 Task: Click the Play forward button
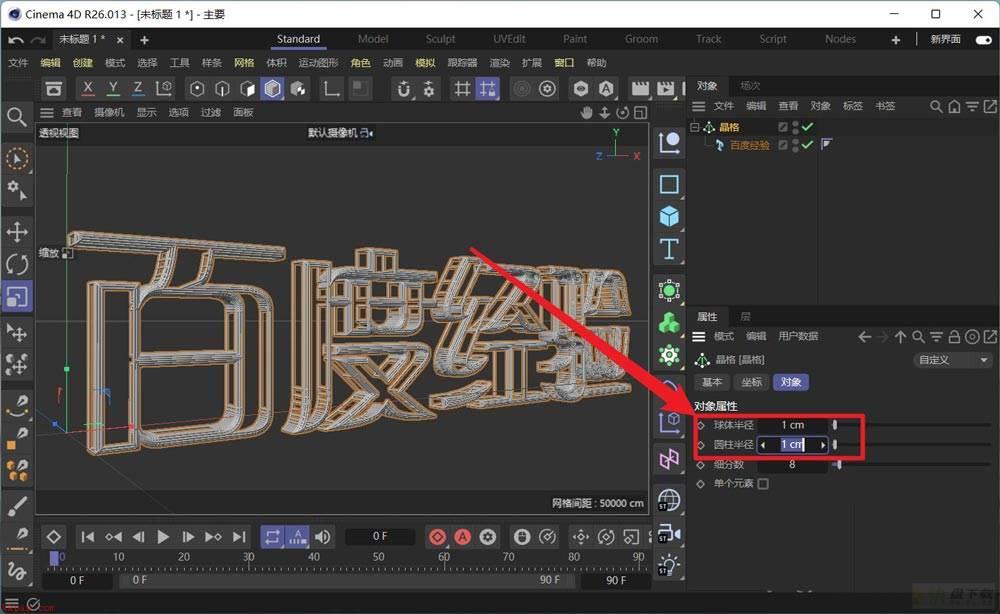163,537
